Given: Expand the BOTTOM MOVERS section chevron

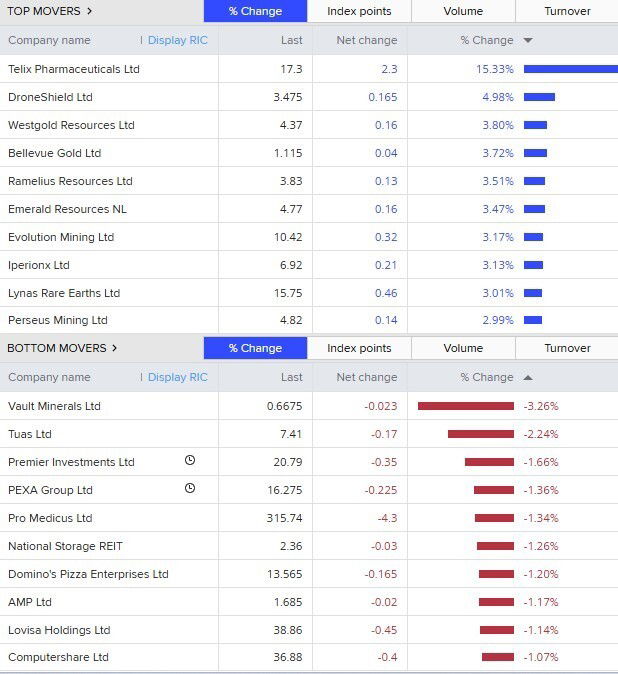Looking at the screenshot, I should click(114, 348).
